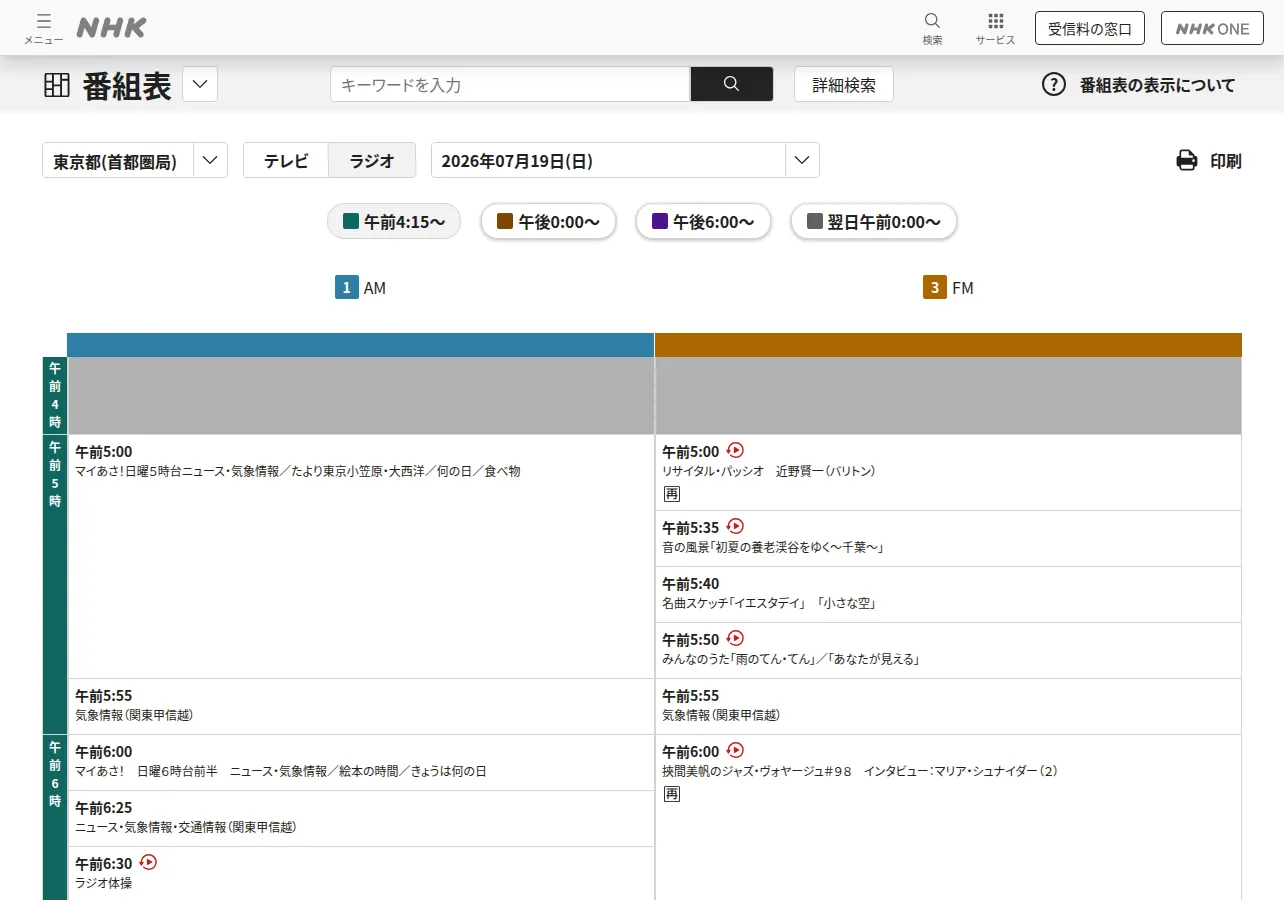Open the date selector 2026年07月19日(日)
The width and height of the screenshot is (1284, 900).
tap(625, 160)
